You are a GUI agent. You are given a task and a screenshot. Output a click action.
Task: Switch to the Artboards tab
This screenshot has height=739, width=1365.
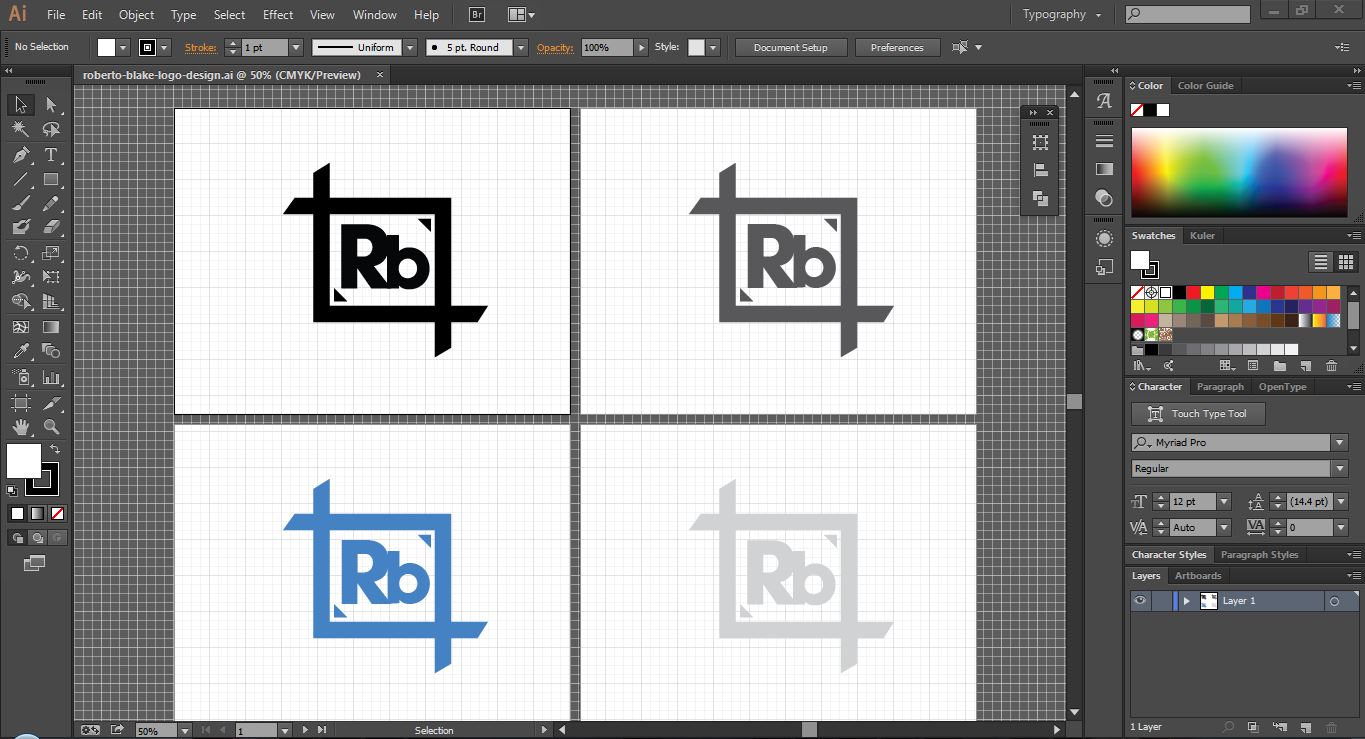click(1198, 576)
